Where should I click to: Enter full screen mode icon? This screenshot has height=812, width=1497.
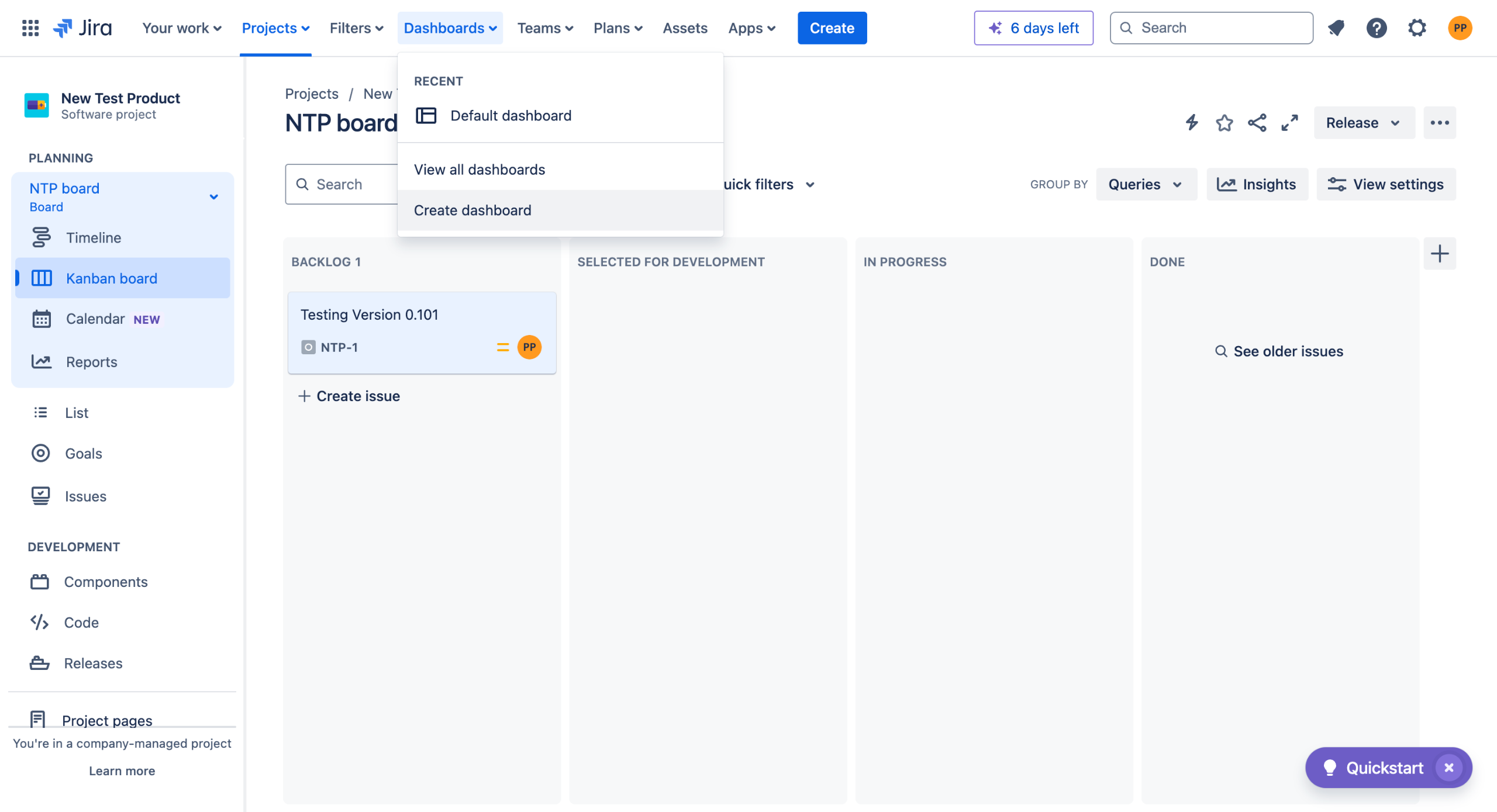[1289, 123]
